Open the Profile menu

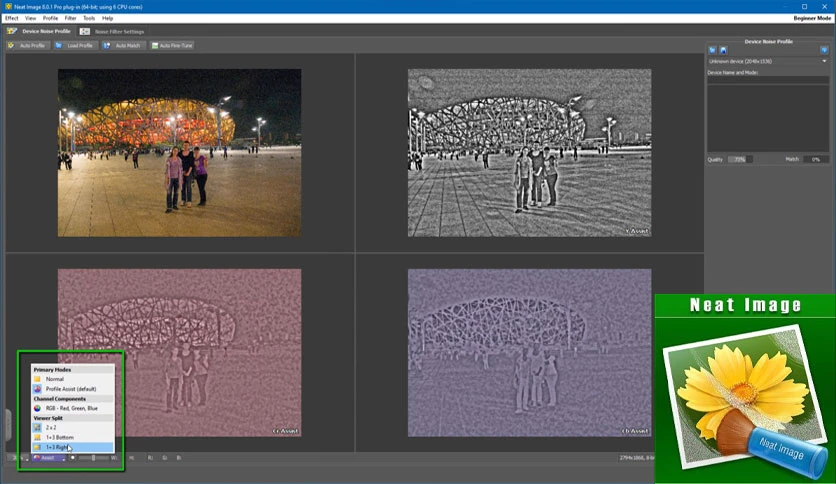[x=50, y=18]
